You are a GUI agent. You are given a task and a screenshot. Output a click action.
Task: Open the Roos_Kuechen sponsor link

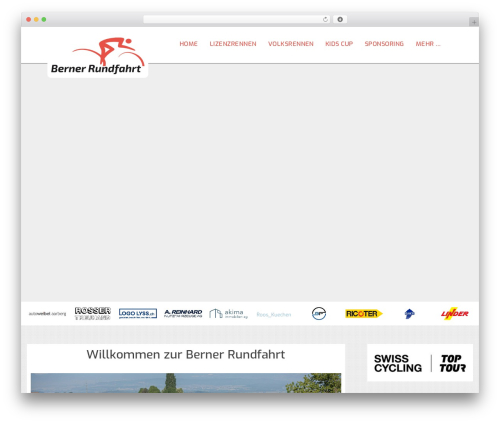[x=274, y=314]
